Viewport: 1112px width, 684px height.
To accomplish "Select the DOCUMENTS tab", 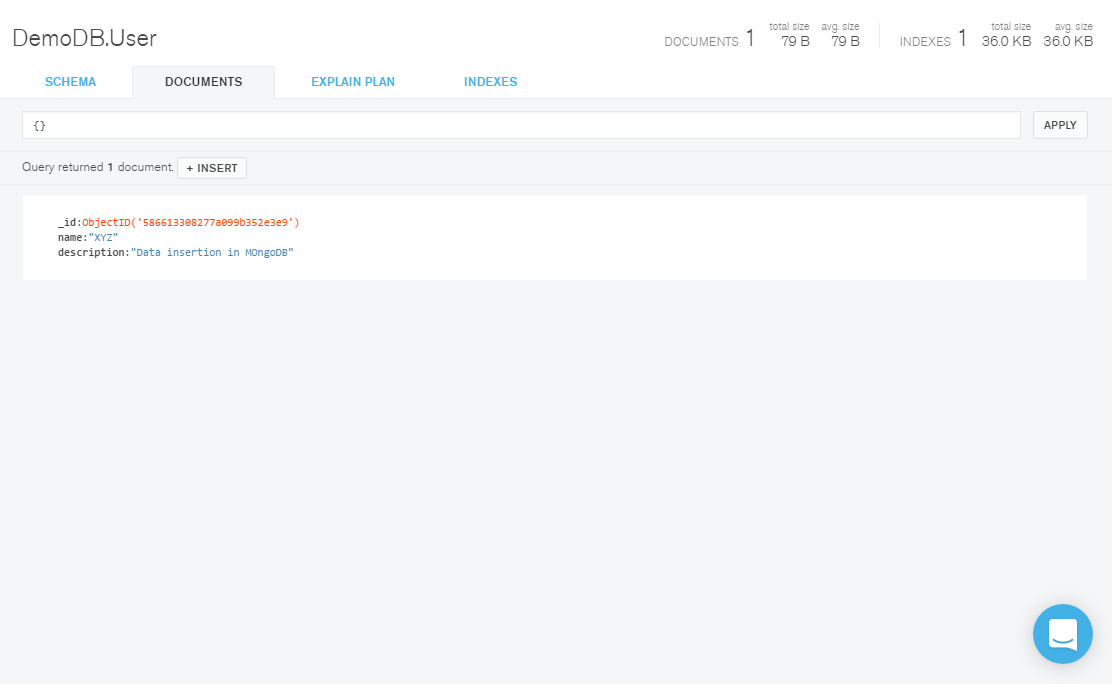I will click(204, 82).
